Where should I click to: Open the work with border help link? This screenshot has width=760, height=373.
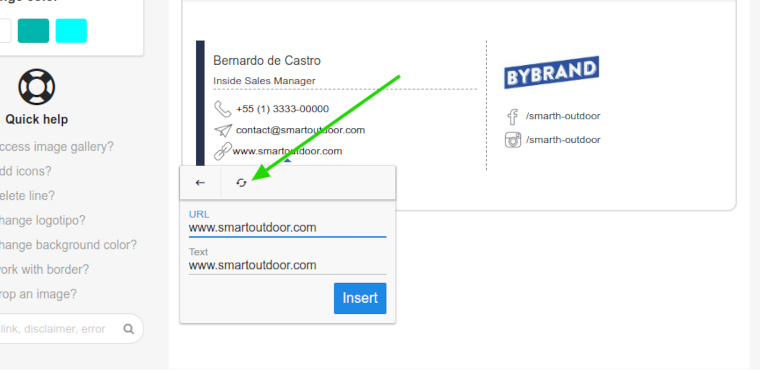[x=45, y=270]
